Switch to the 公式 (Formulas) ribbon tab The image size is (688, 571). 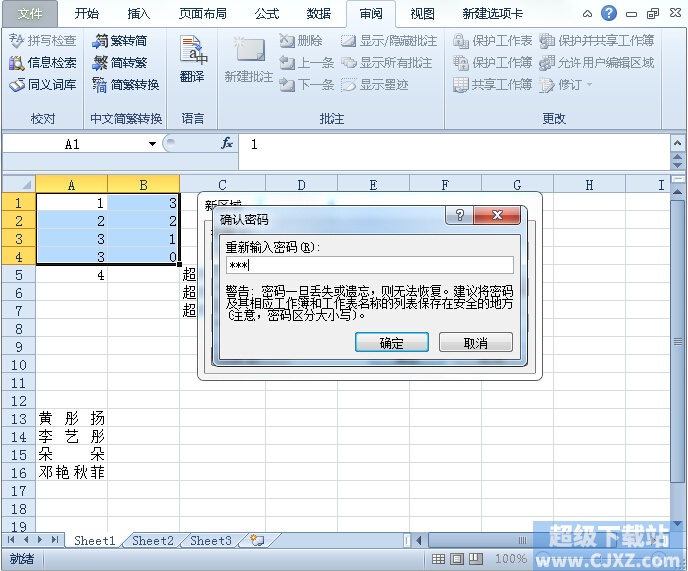(x=267, y=14)
